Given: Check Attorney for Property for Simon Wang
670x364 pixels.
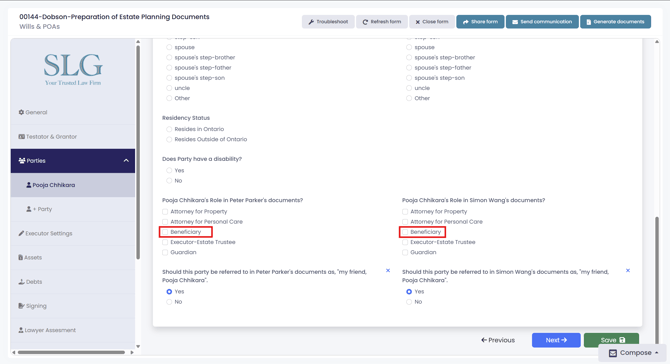Looking at the screenshot, I should pyautogui.click(x=405, y=211).
